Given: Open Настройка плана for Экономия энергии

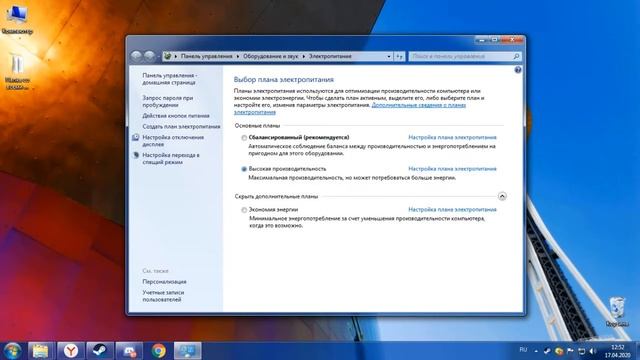Looking at the screenshot, I should pyautogui.click(x=452, y=209).
